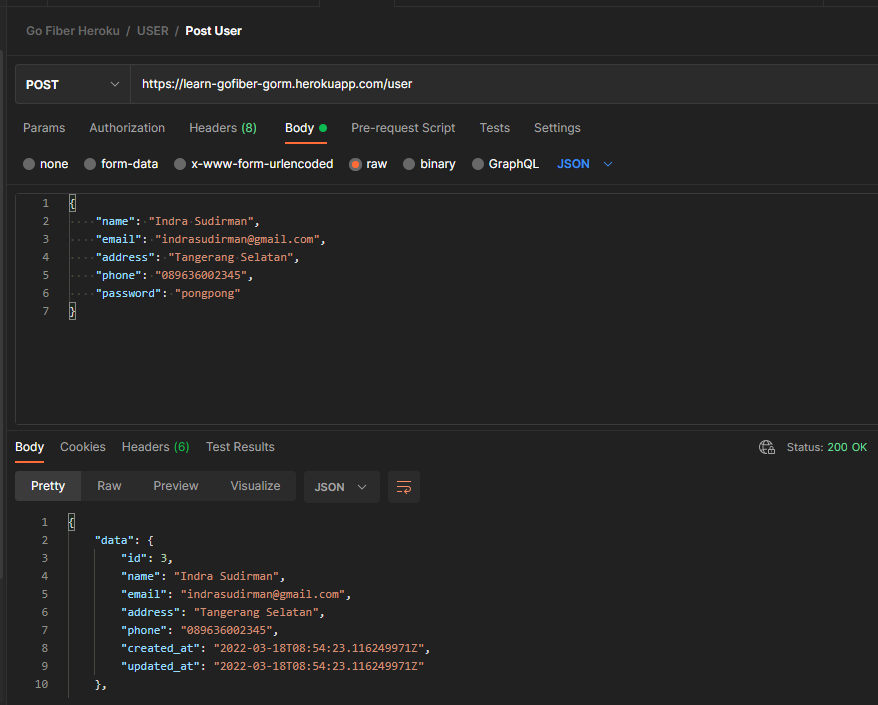Toggle the wrap lines icon in response
The height and width of the screenshot is (705, 878).
point(404,487)
